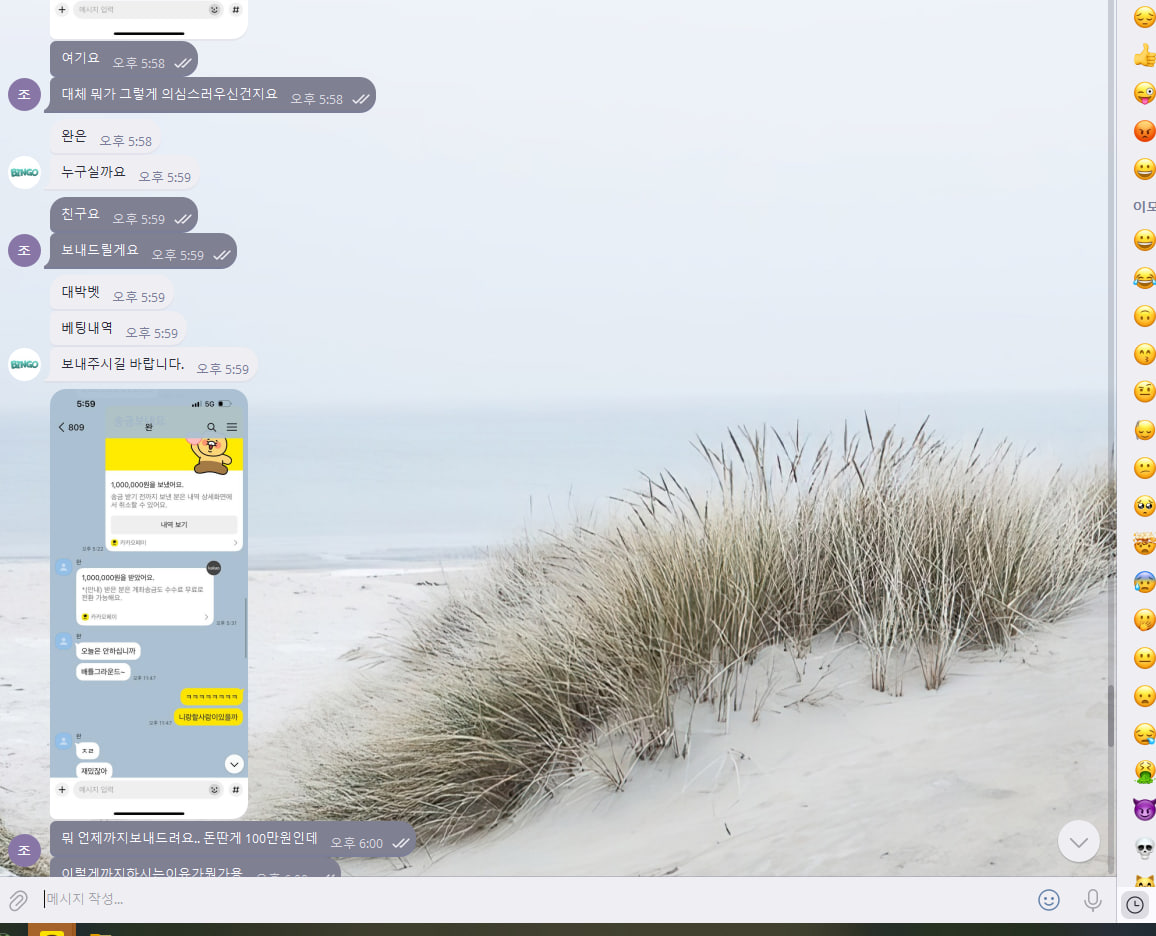Pick the upside-down face emoji

click(x=1144, y=316)
